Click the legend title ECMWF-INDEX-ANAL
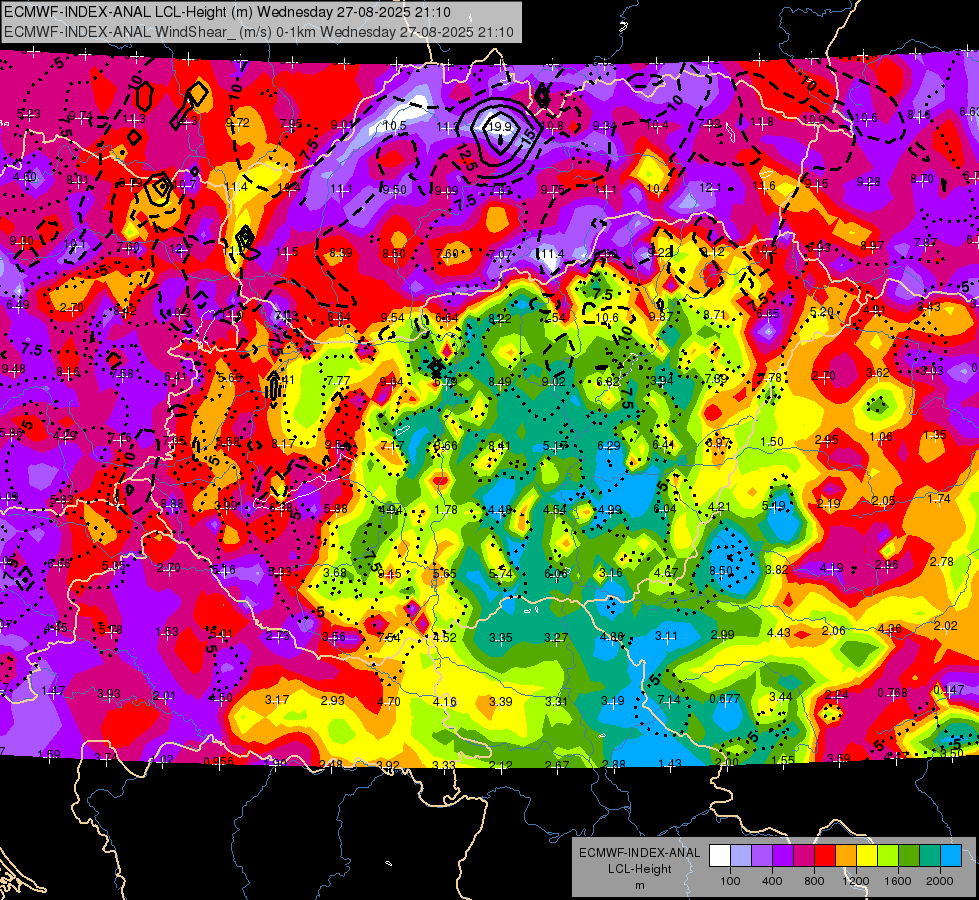This screenshot has width=979, height=900. [x=639, y=853]
